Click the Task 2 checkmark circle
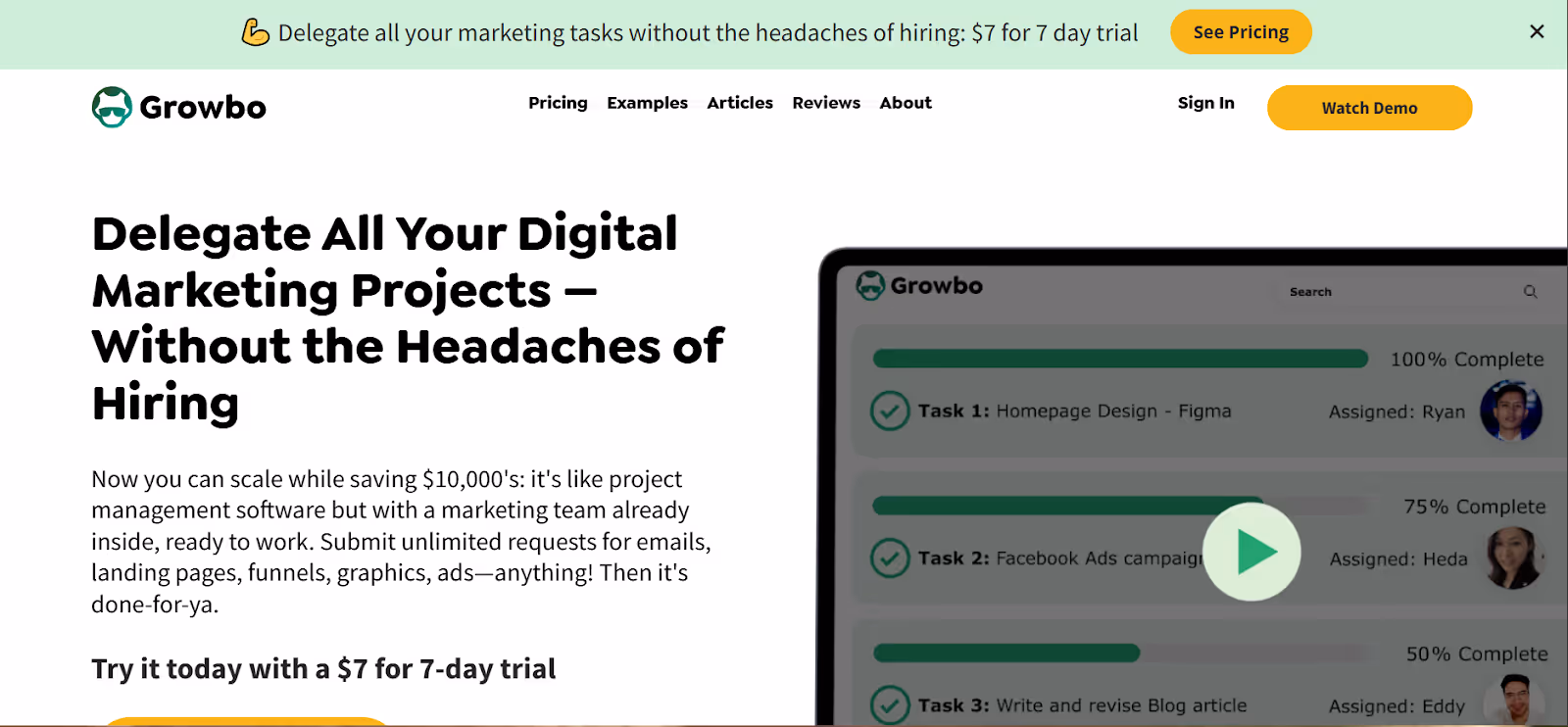This screenshot has width=1568, height=727. coord(890,558)
